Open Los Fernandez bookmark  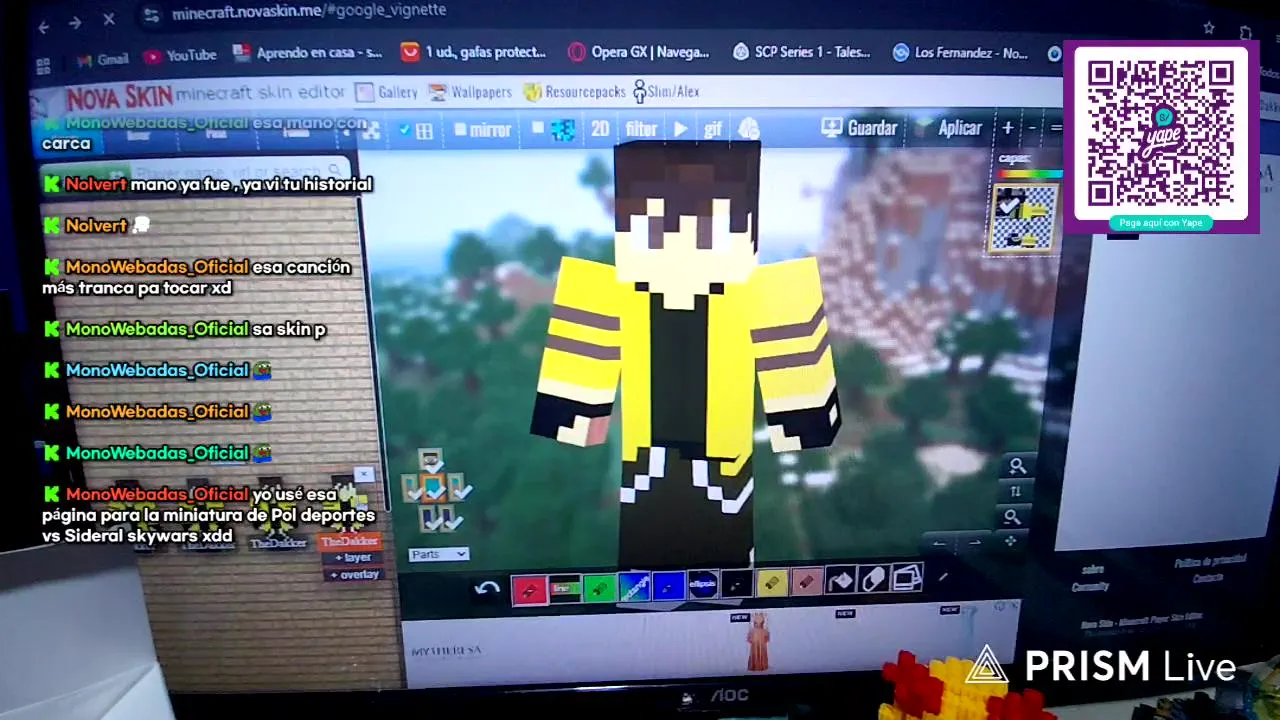960,53
